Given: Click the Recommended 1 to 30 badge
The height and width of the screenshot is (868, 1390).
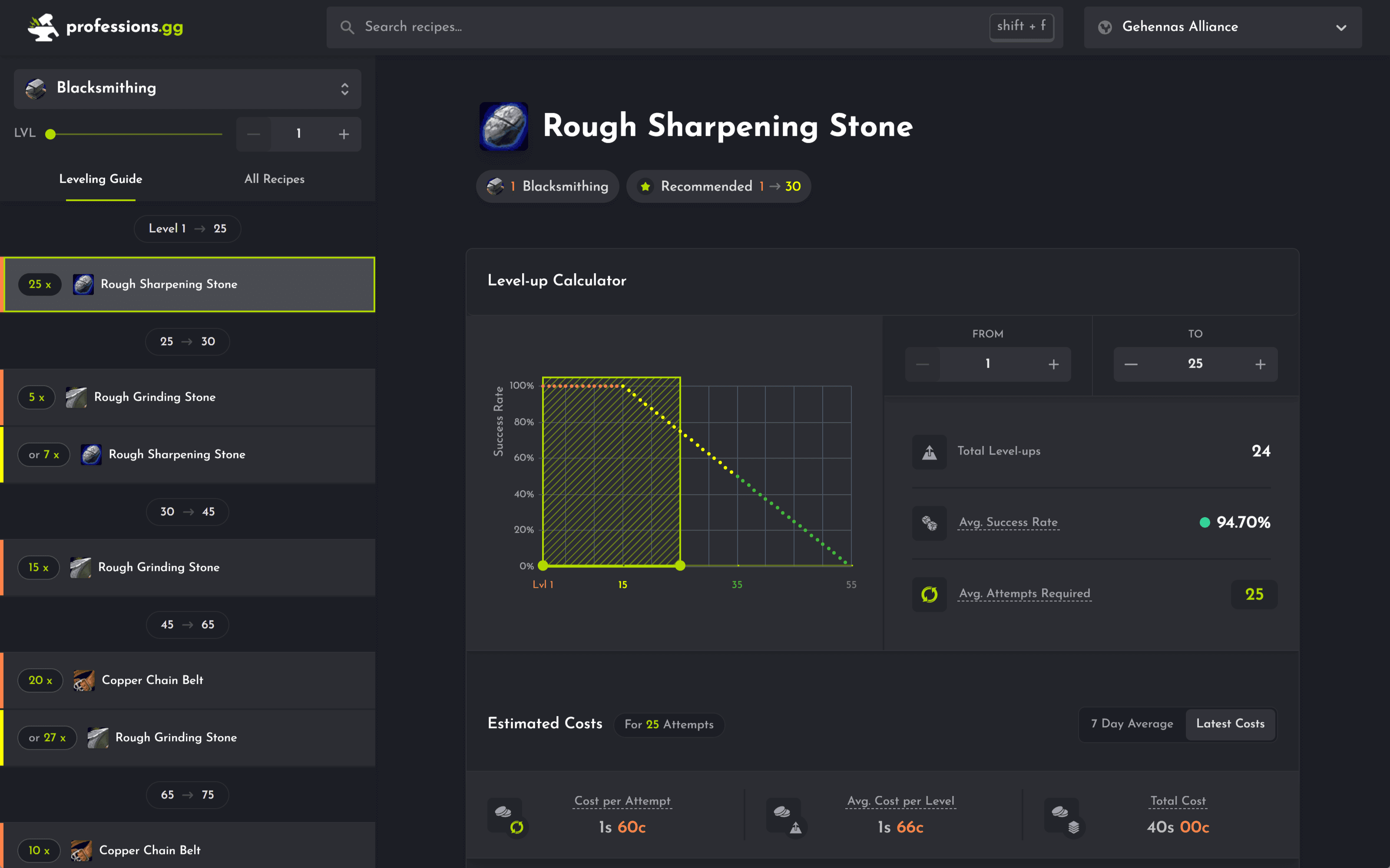Looking at the screenshot, I should tap(718, 187).
